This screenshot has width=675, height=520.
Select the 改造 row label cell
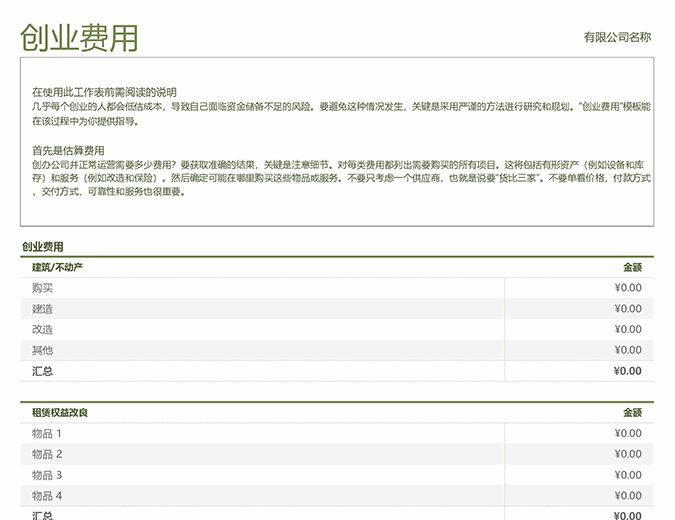[43, 330]
